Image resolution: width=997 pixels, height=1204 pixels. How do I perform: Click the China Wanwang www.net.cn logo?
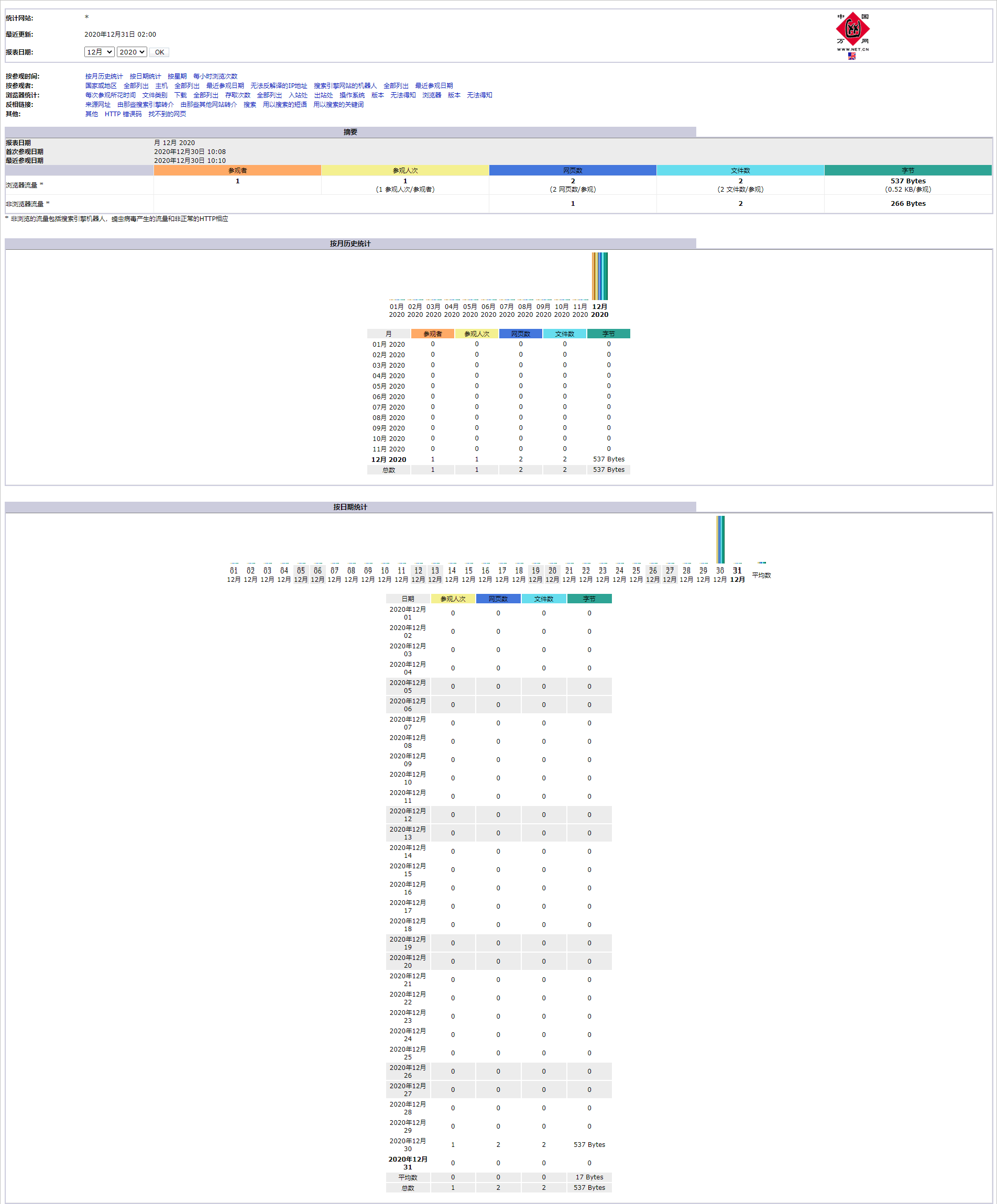coord(852,31)
